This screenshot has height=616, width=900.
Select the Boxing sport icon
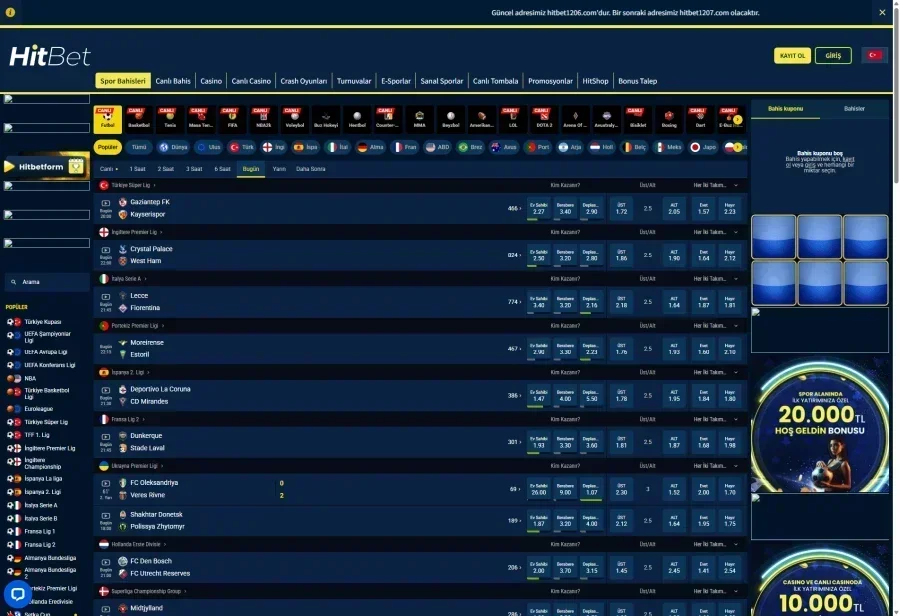click(x=669, y=119)
